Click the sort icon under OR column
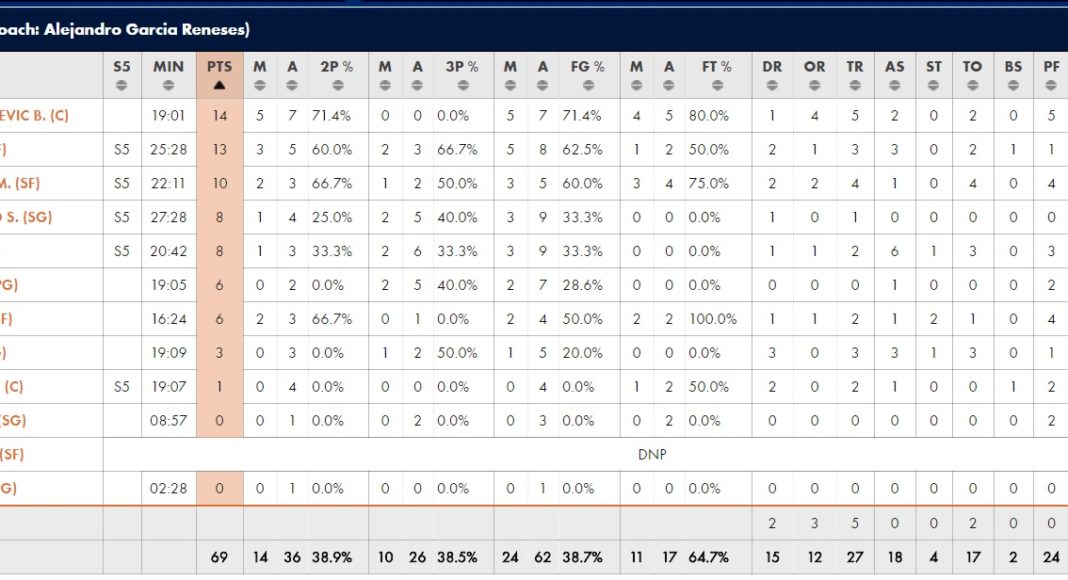This screenshot has height=580, width=1068. click(x=815, y=85)
